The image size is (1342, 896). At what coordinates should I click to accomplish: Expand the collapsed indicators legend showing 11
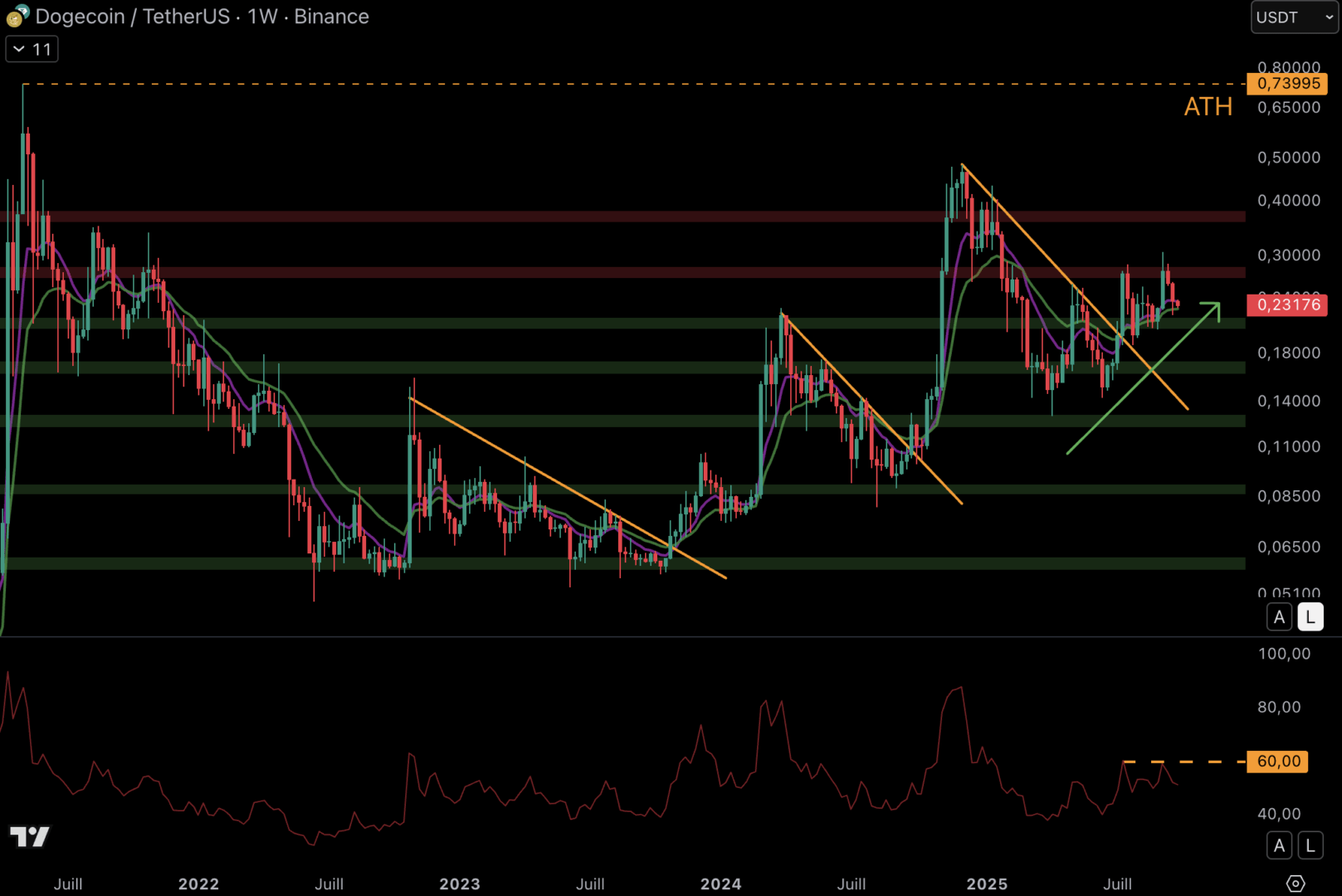coord(32,50)
